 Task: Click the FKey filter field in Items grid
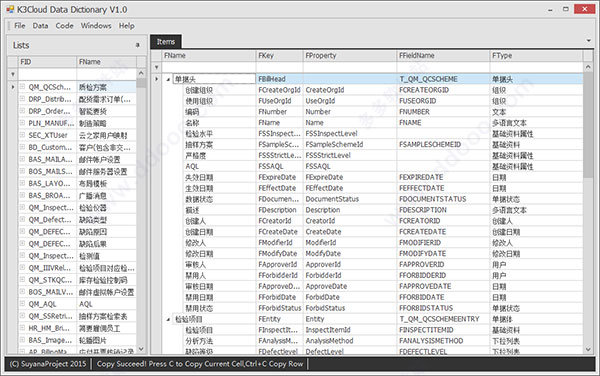[279, 67]
